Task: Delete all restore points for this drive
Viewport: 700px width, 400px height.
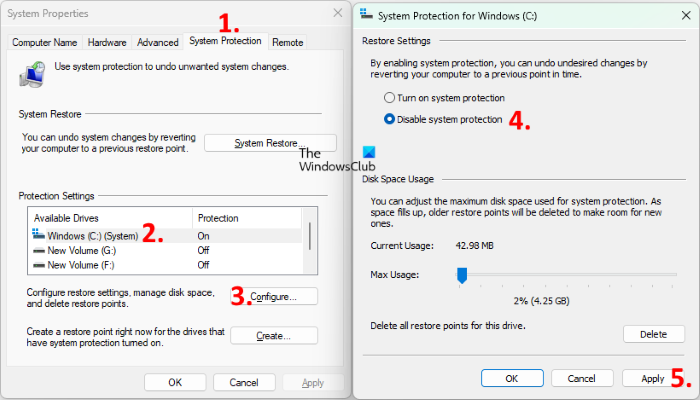Action: (653, 334)
